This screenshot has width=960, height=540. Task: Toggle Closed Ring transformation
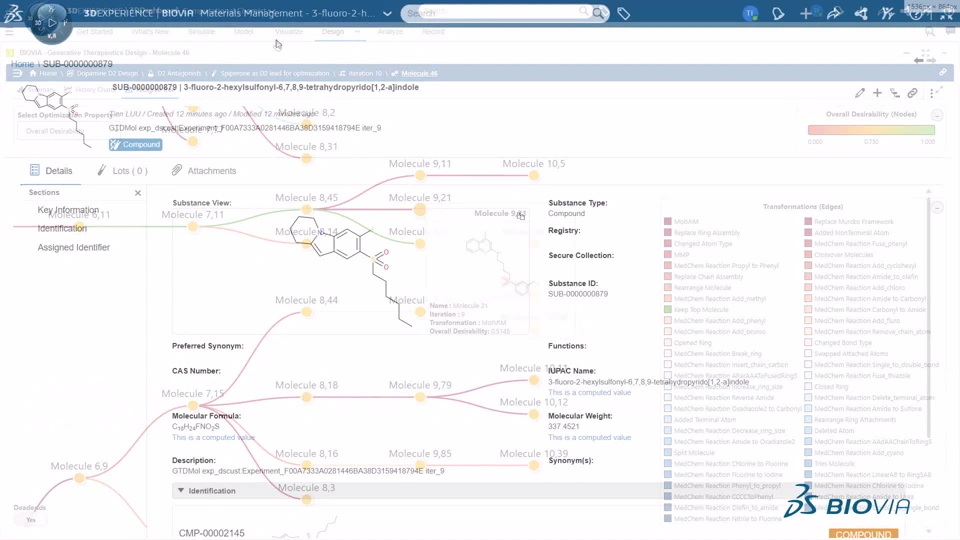pos(808,387)
